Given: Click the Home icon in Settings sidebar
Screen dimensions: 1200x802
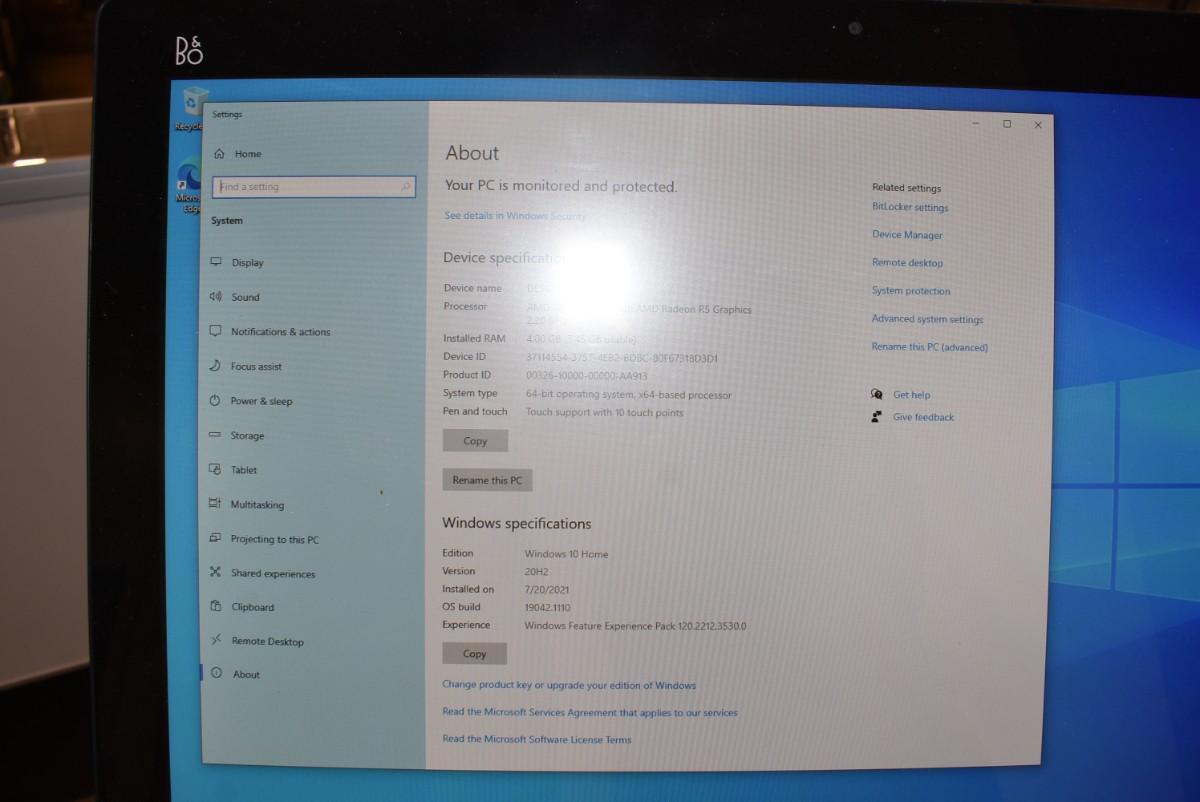Looking at the screenshot, I should point(220,154).
